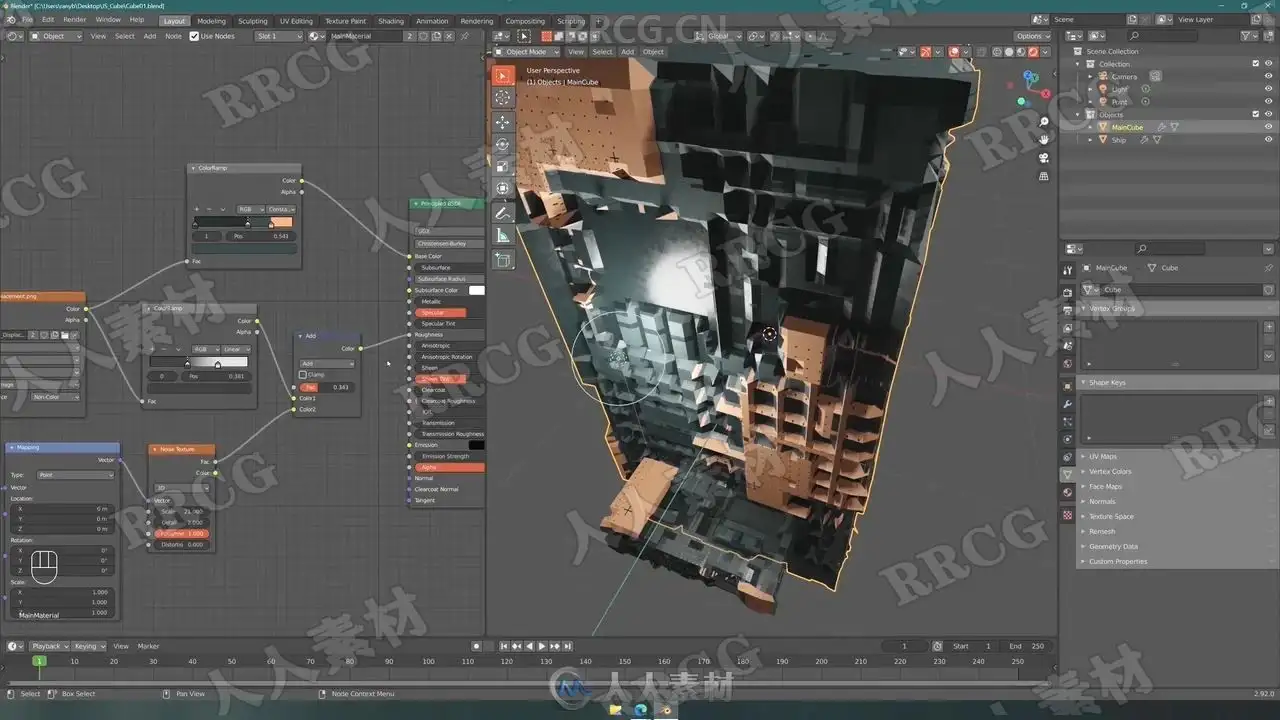The image size is (1280, 720).
Task: Click the Subsurface Color white swatch
Action: tap(477, 290)
